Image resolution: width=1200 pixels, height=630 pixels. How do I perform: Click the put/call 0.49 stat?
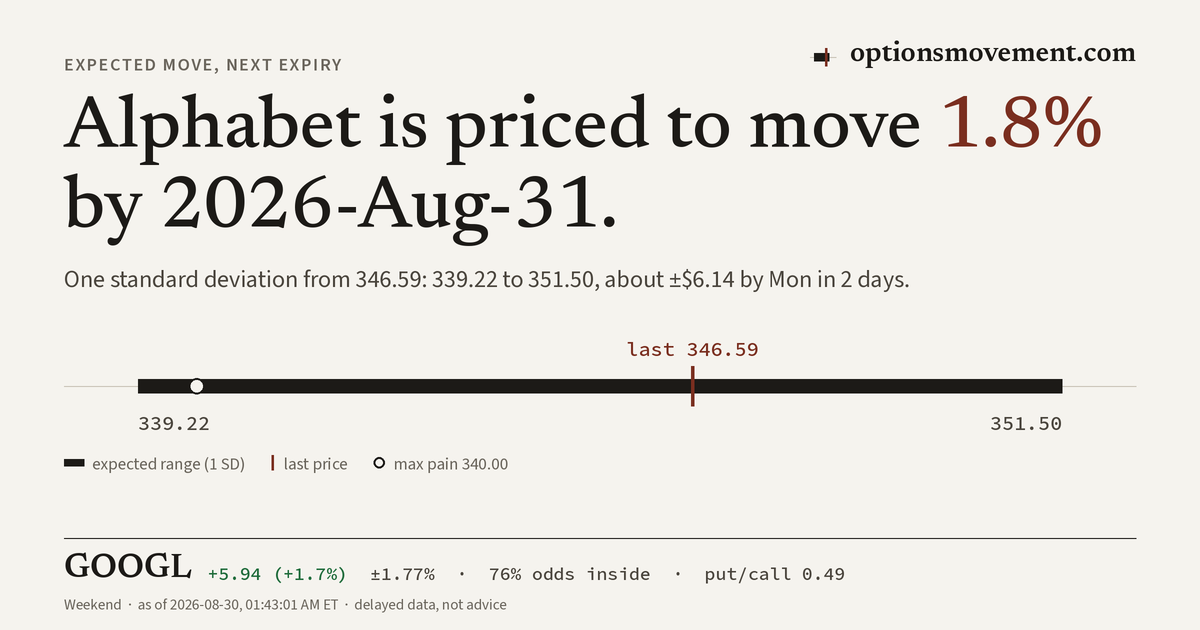774,574
